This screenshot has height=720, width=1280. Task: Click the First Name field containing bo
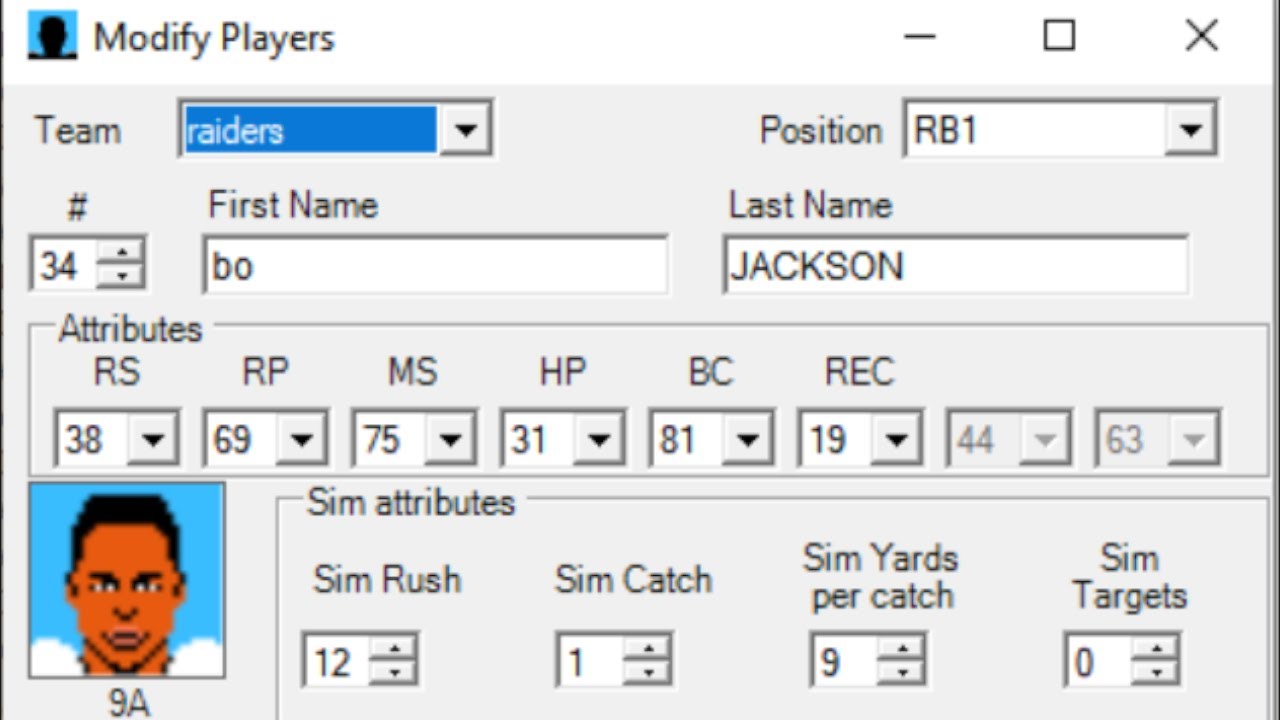[435, 265]
